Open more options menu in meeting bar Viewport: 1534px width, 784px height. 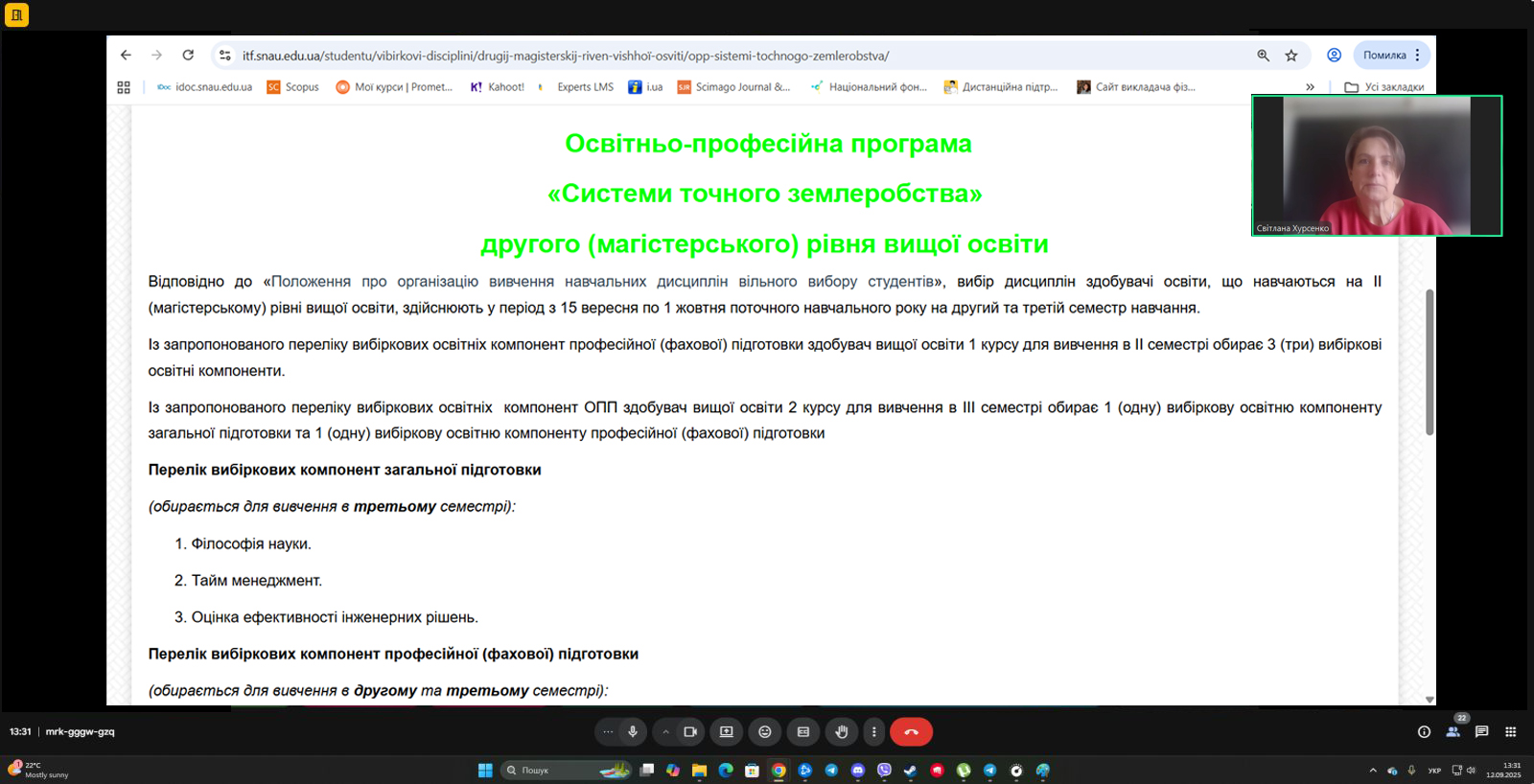pyautogui.click(x=873, y=731)
